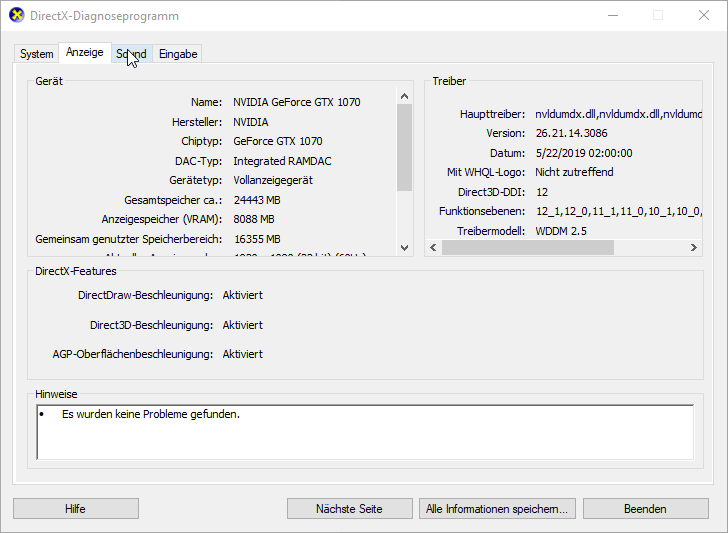Click the shared memory value 16355 MB
728x533 pixels.
tap(257, 239)
